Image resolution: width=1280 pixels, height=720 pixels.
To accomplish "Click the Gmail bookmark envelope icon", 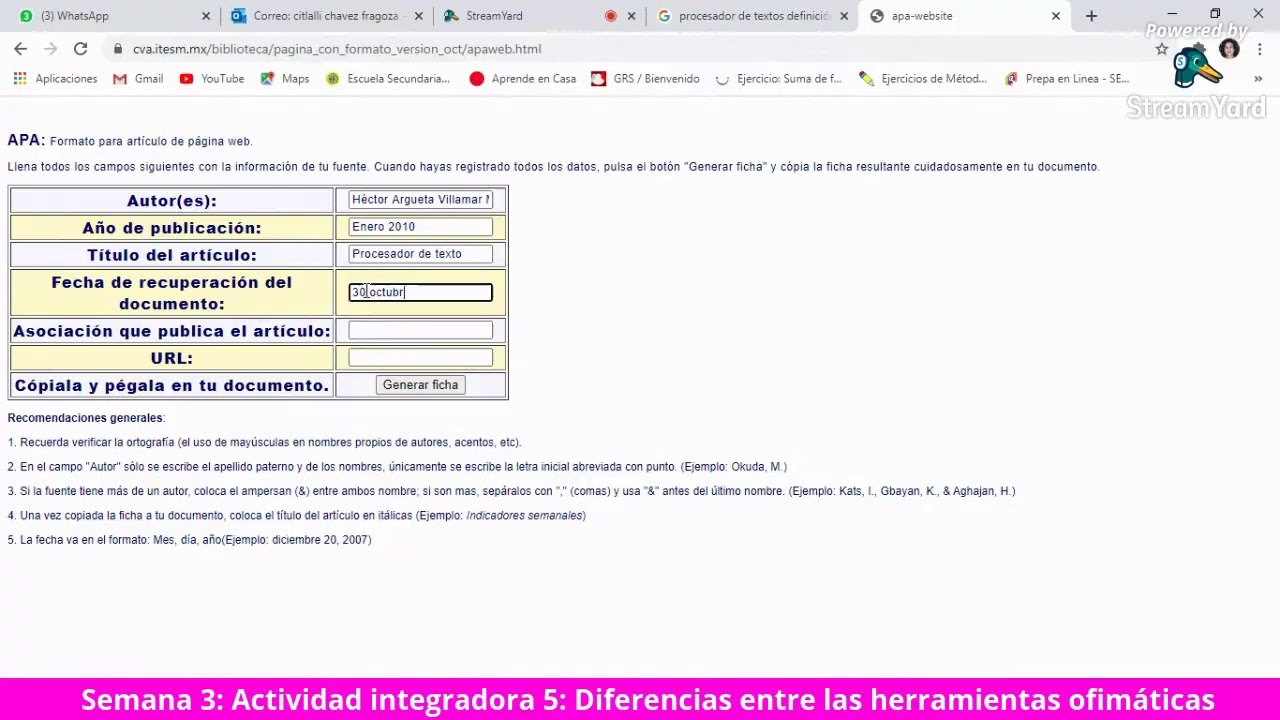I will point(120,79).
